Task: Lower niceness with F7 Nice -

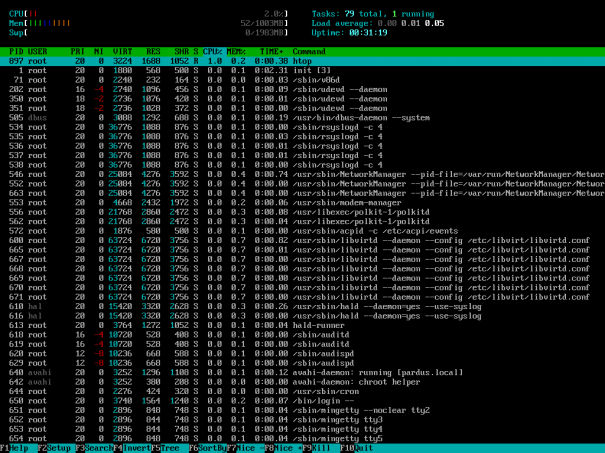Action: 245,448
